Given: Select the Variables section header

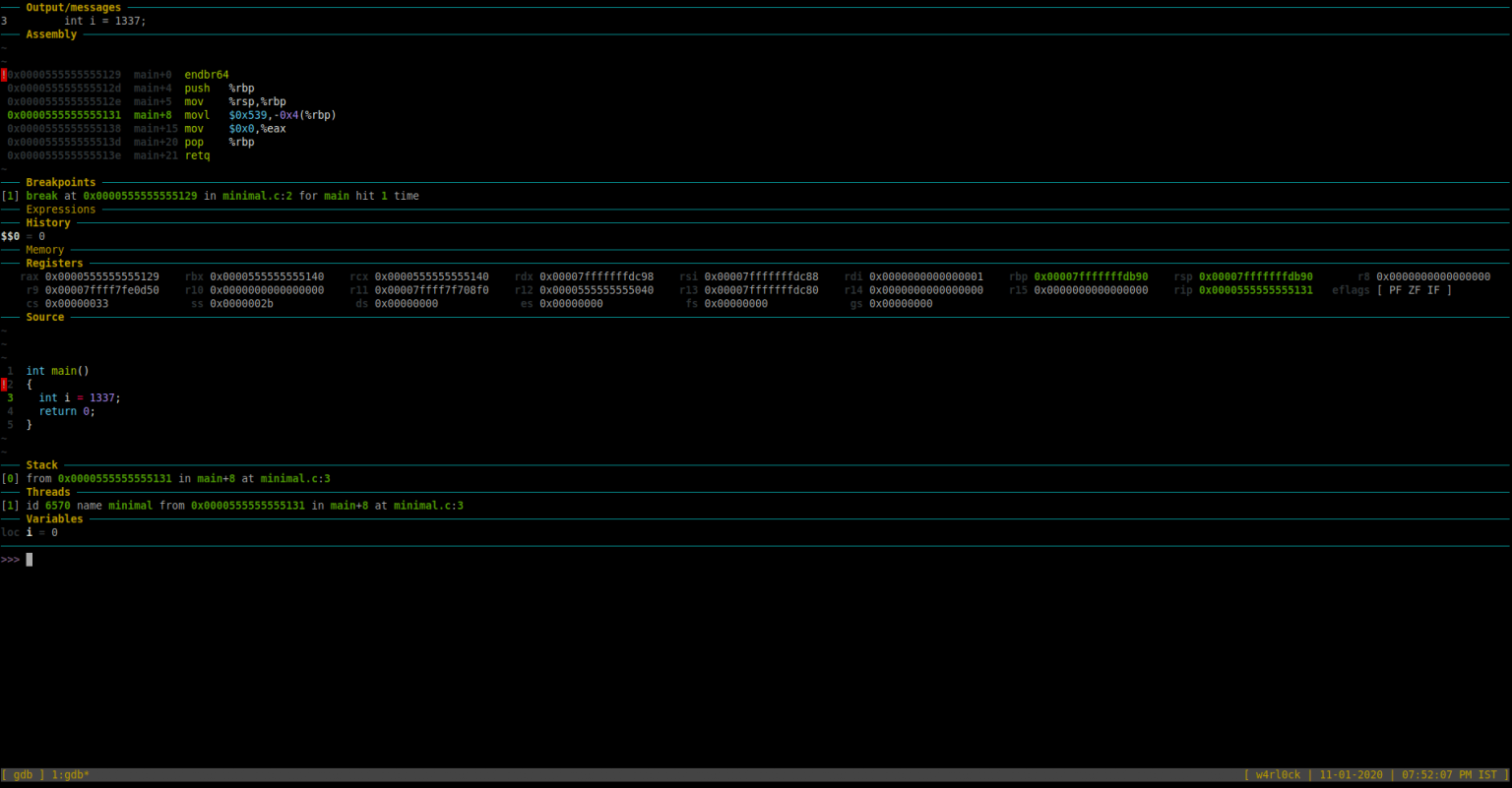Looking at the screenshot, I should (54, 519).
